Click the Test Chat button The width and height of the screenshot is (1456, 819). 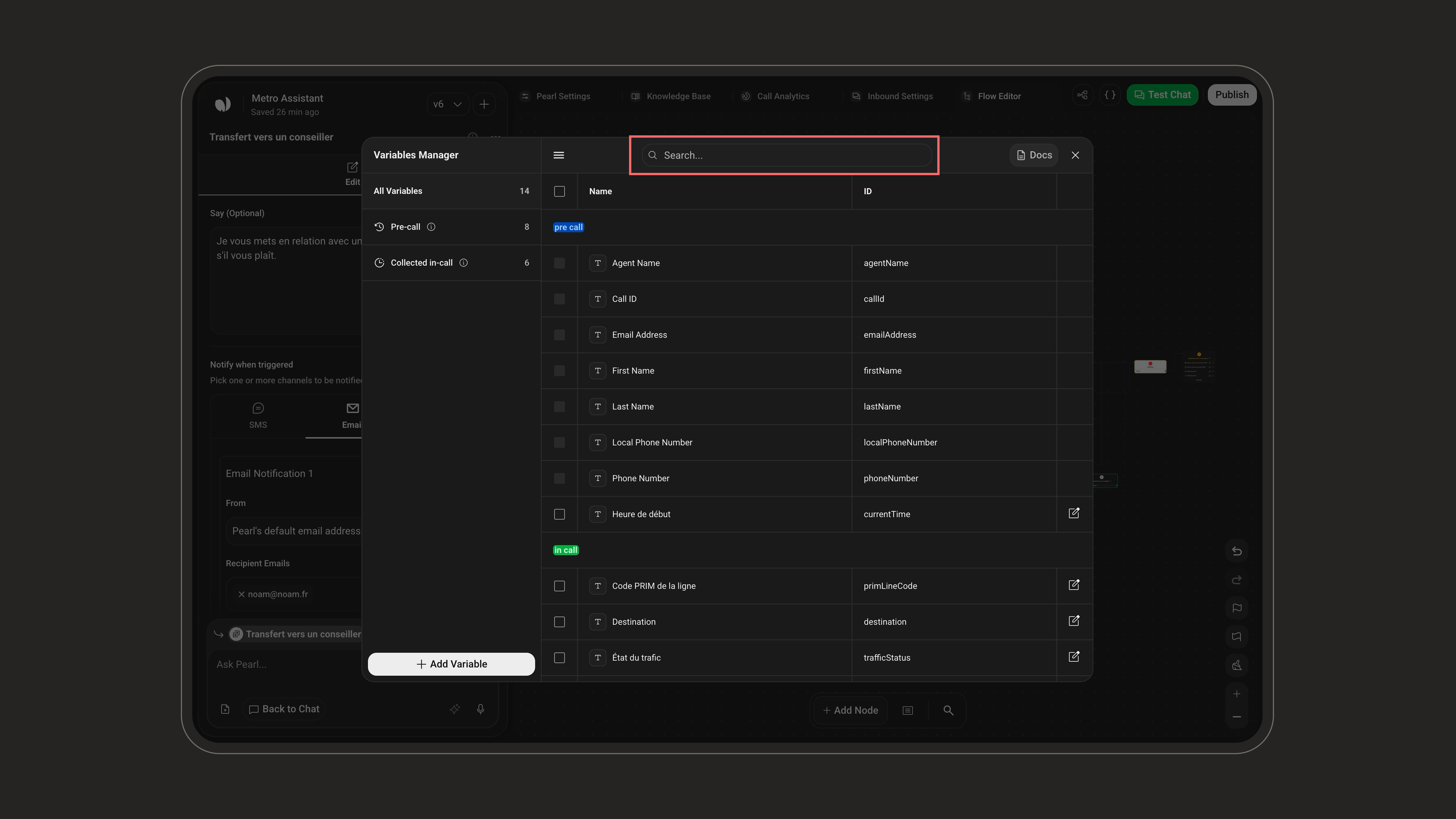[x=1162, y=95]
